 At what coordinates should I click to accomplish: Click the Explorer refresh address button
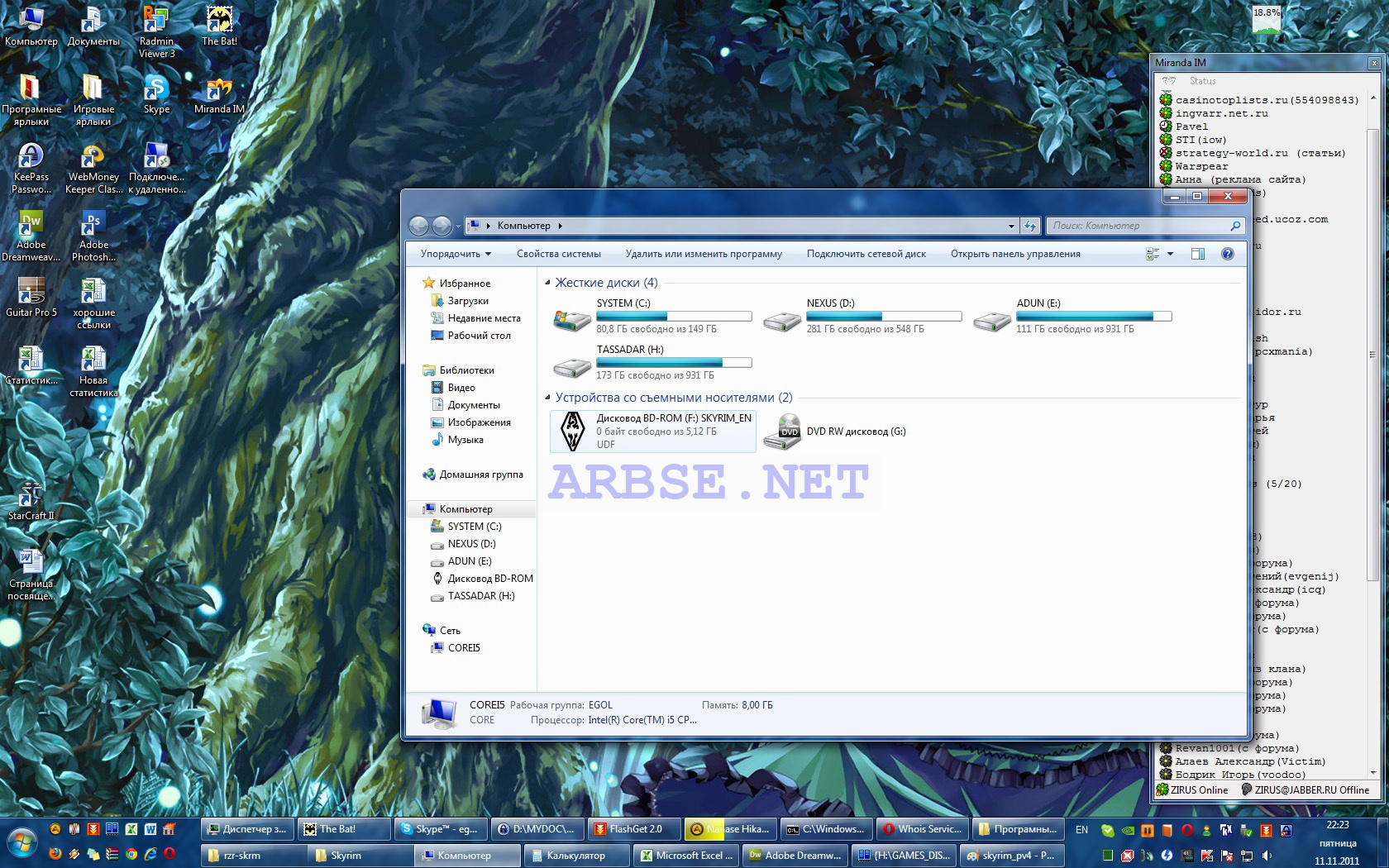[x=1029, y=226]
